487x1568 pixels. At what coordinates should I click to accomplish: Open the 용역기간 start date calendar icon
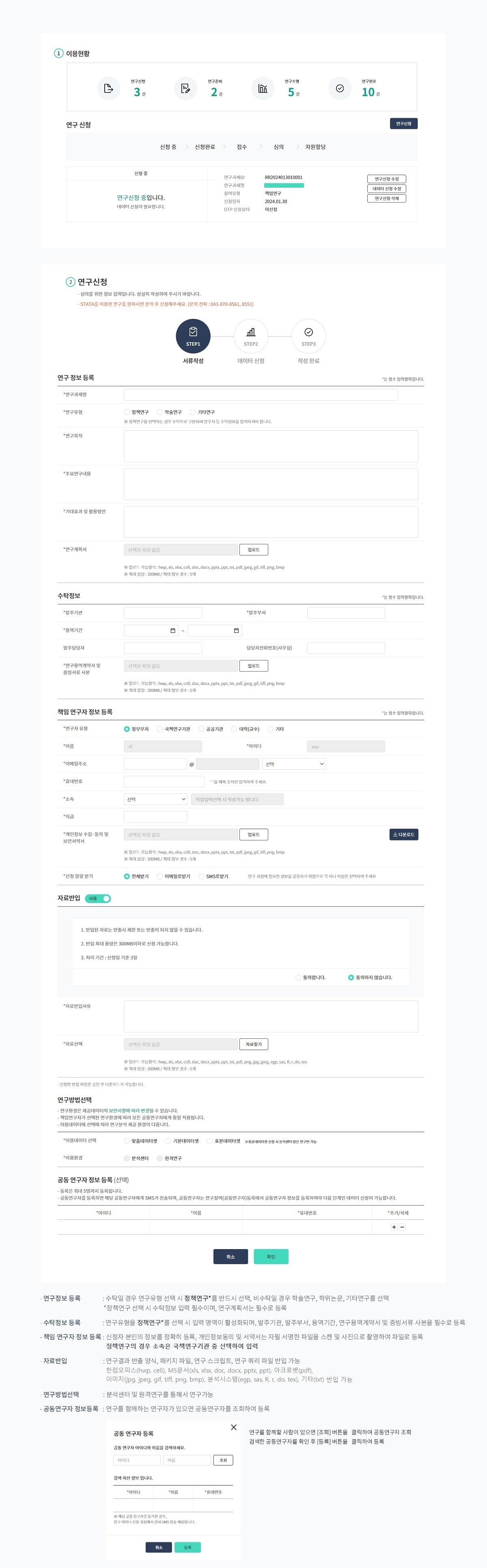(172, 630)
